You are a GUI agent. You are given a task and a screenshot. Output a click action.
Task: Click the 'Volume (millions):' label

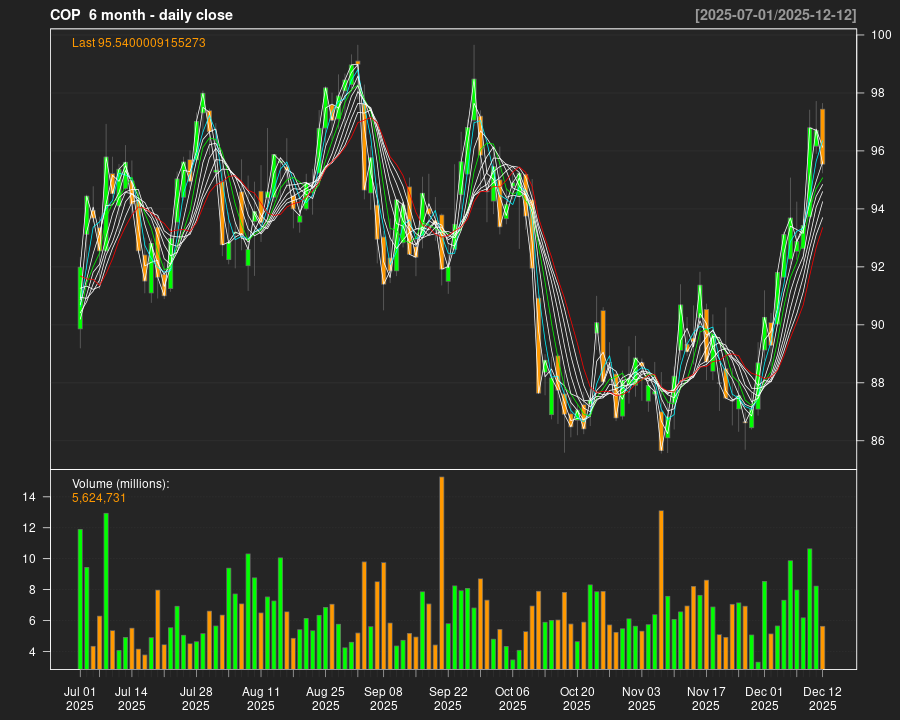point(121,484)
